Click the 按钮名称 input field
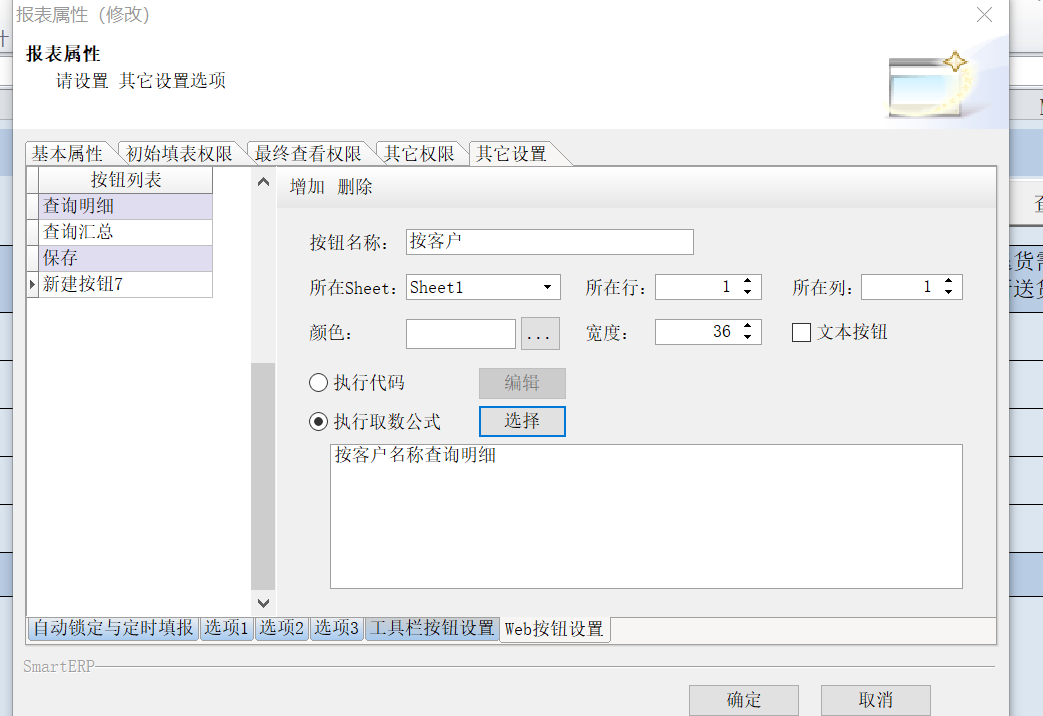The width and height of the screenshot is (1043, 716). [x=549, y=242]
